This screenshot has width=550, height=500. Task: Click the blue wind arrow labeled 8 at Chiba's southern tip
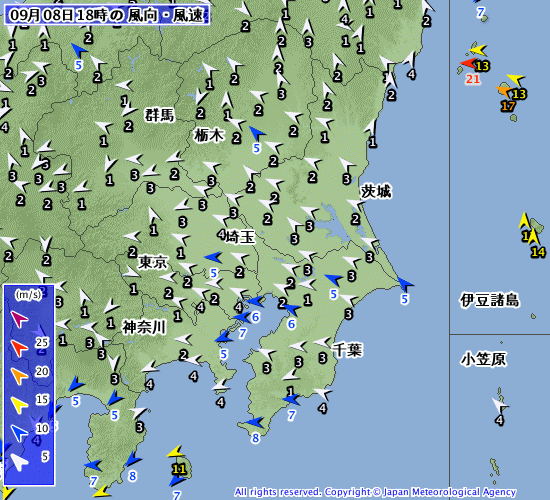255,422
